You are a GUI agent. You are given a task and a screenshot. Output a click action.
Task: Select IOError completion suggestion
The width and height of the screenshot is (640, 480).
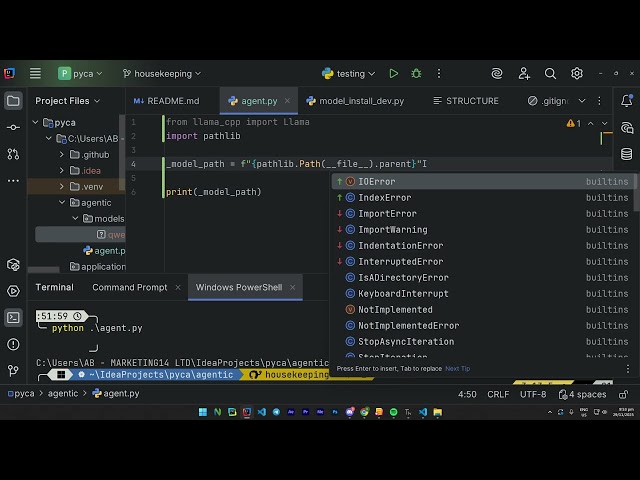point(482,181)
